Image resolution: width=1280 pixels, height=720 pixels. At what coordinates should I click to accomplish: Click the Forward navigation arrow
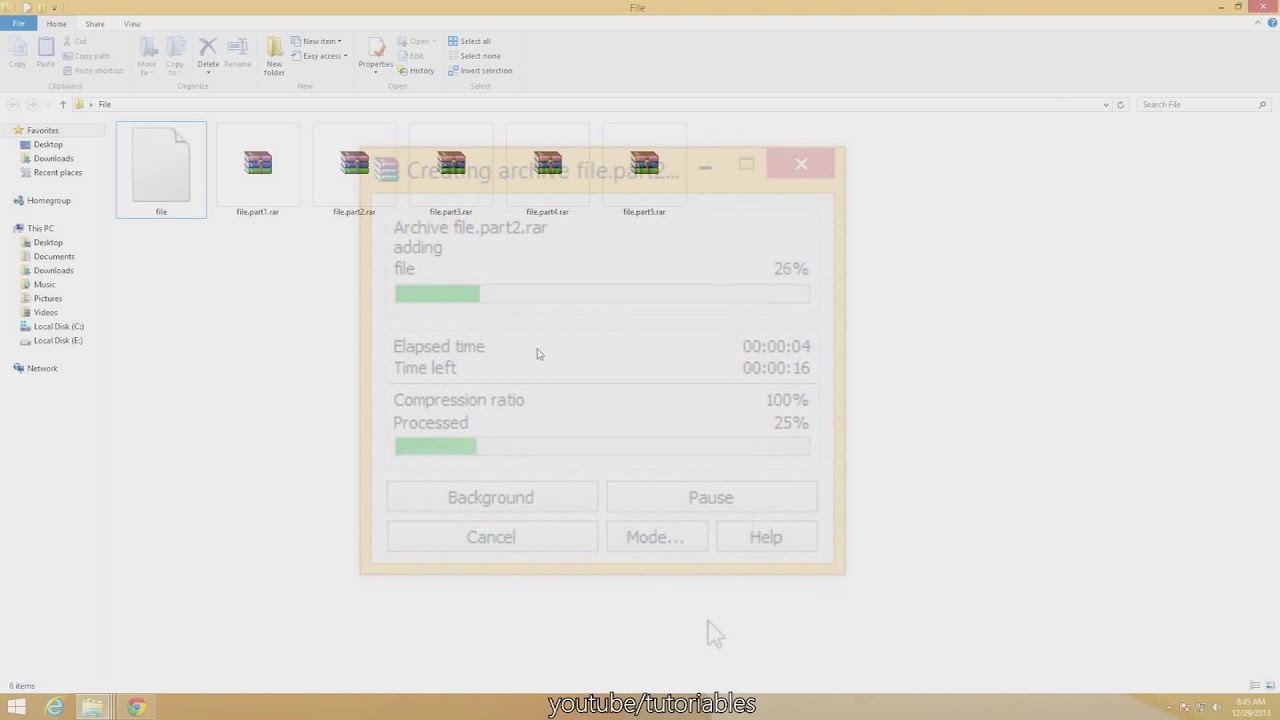coord(32,104)
